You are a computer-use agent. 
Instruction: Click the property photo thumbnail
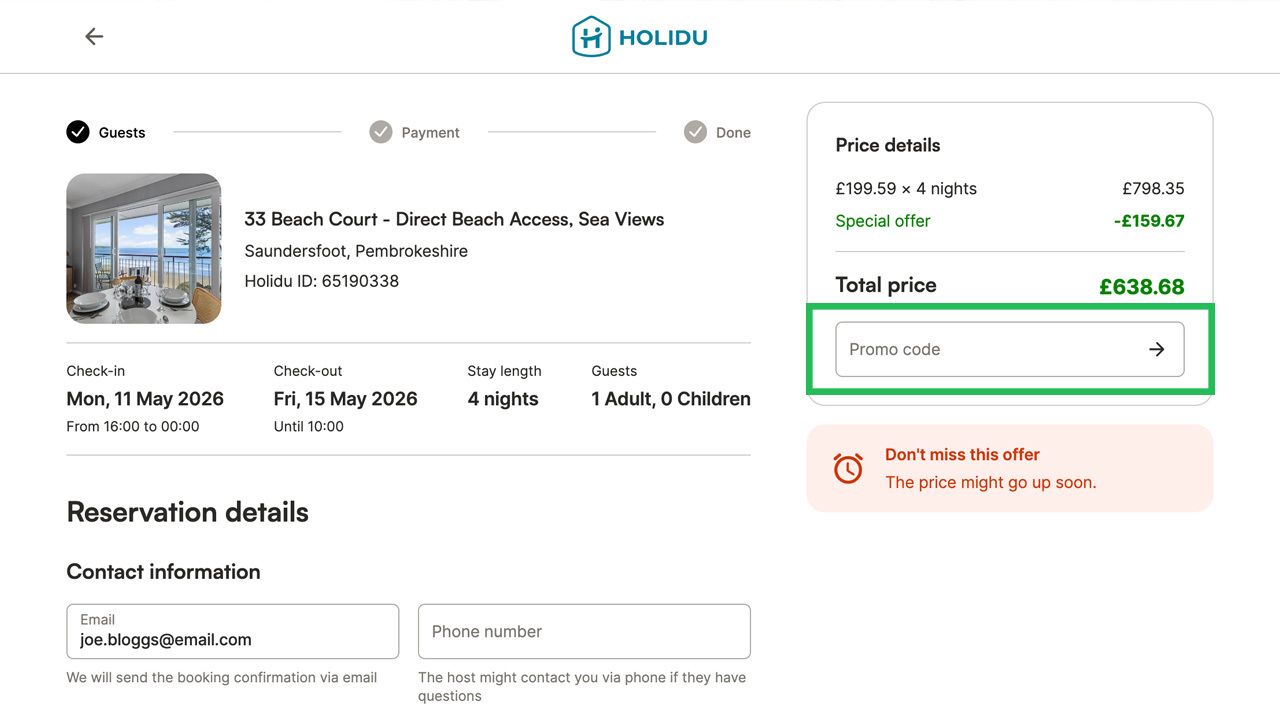143,248
